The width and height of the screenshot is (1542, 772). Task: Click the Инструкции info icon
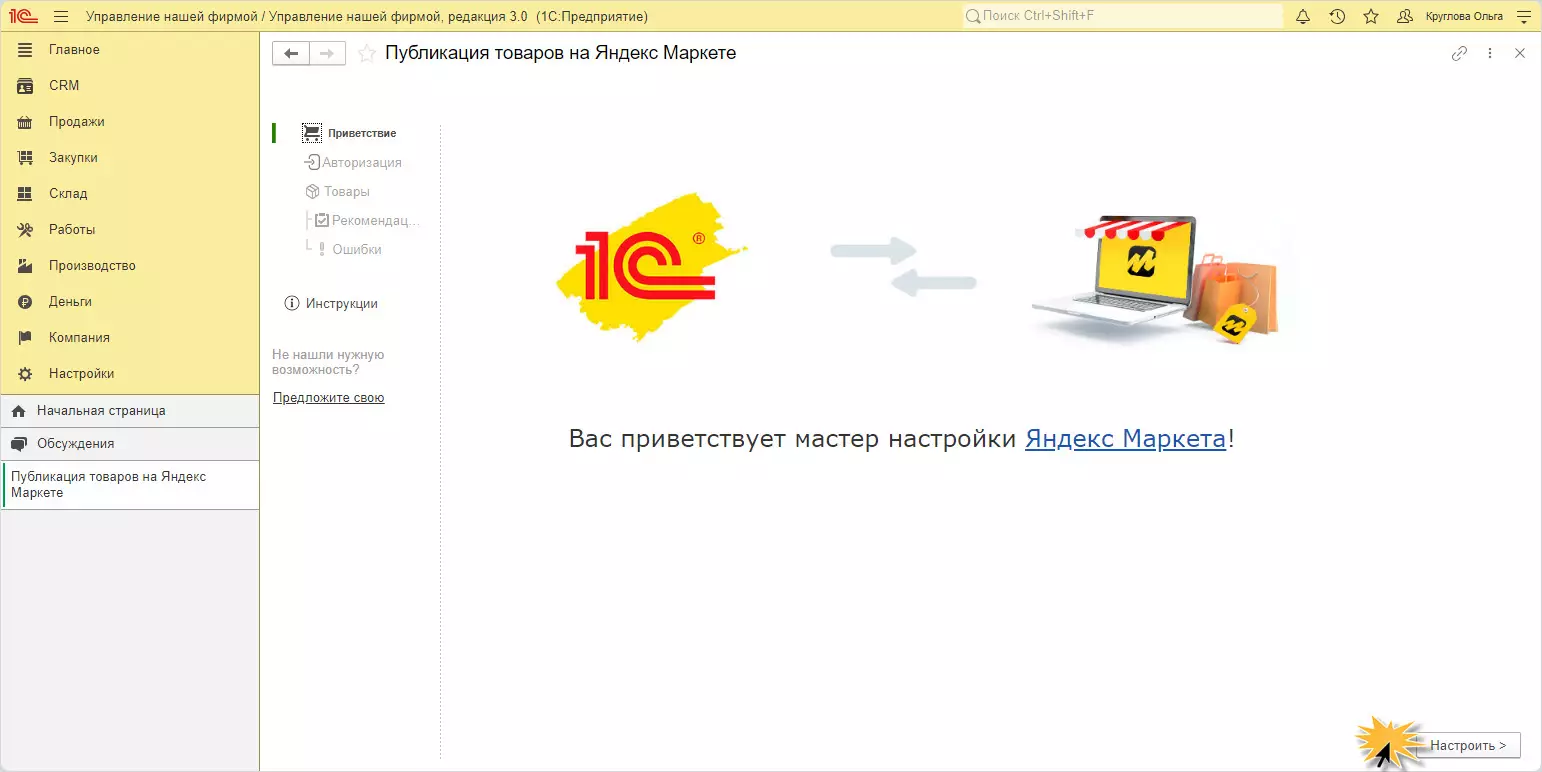click(292, 303)
